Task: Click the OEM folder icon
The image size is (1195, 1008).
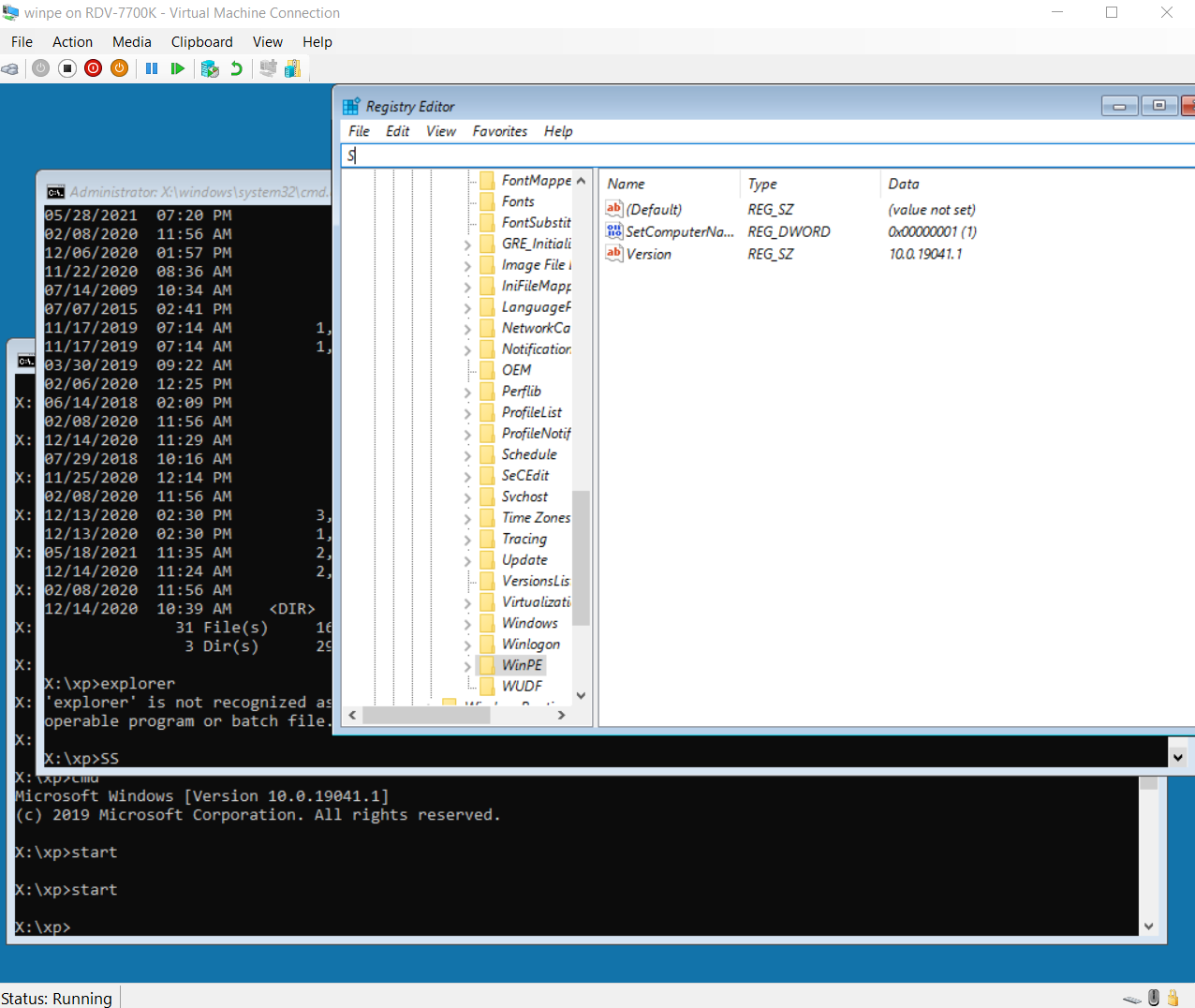Action: click(487, 370)
